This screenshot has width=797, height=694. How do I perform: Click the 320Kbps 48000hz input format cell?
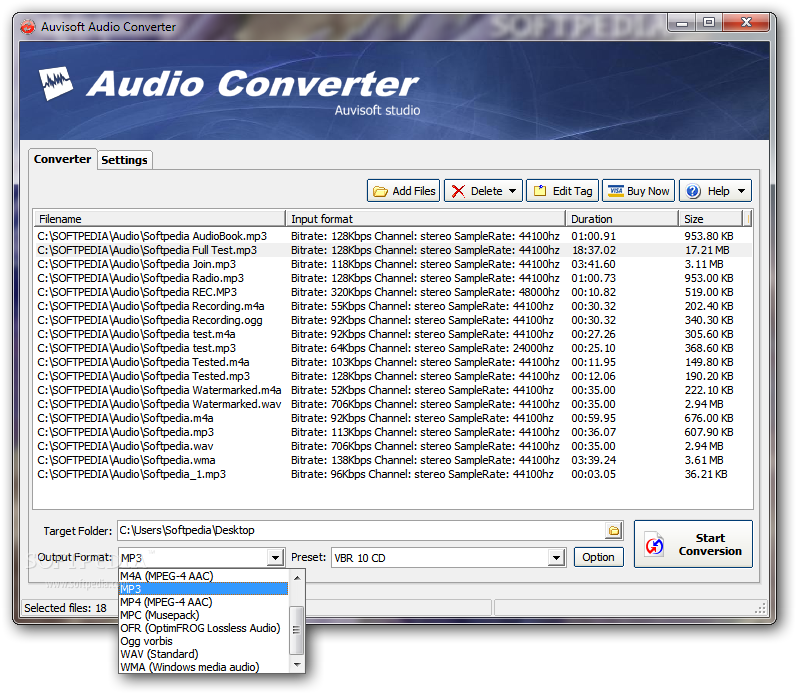pos(425,292)
